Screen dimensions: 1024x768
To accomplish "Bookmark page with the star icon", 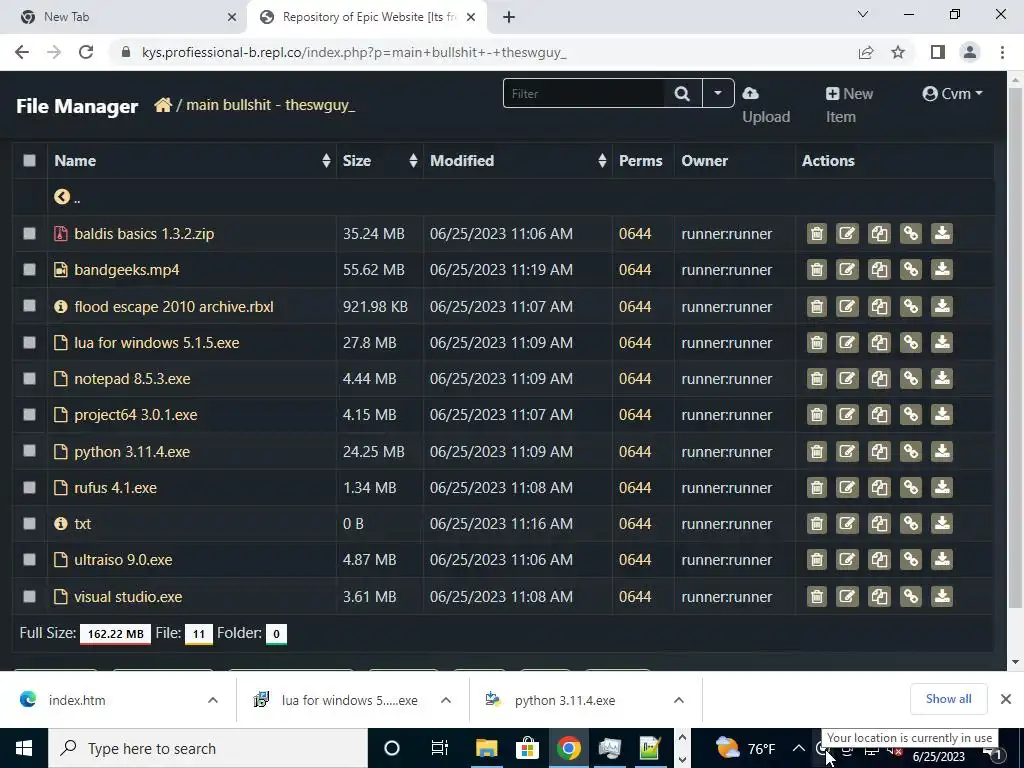I will pos(898,52).
